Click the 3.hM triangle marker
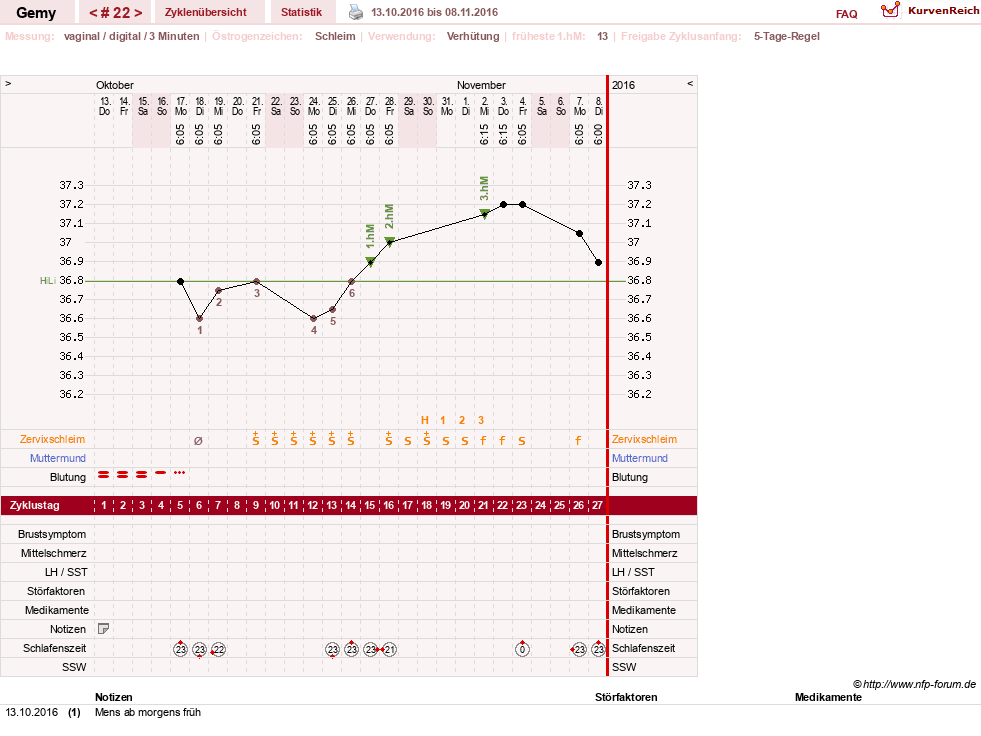 click(x=484, y=213)
